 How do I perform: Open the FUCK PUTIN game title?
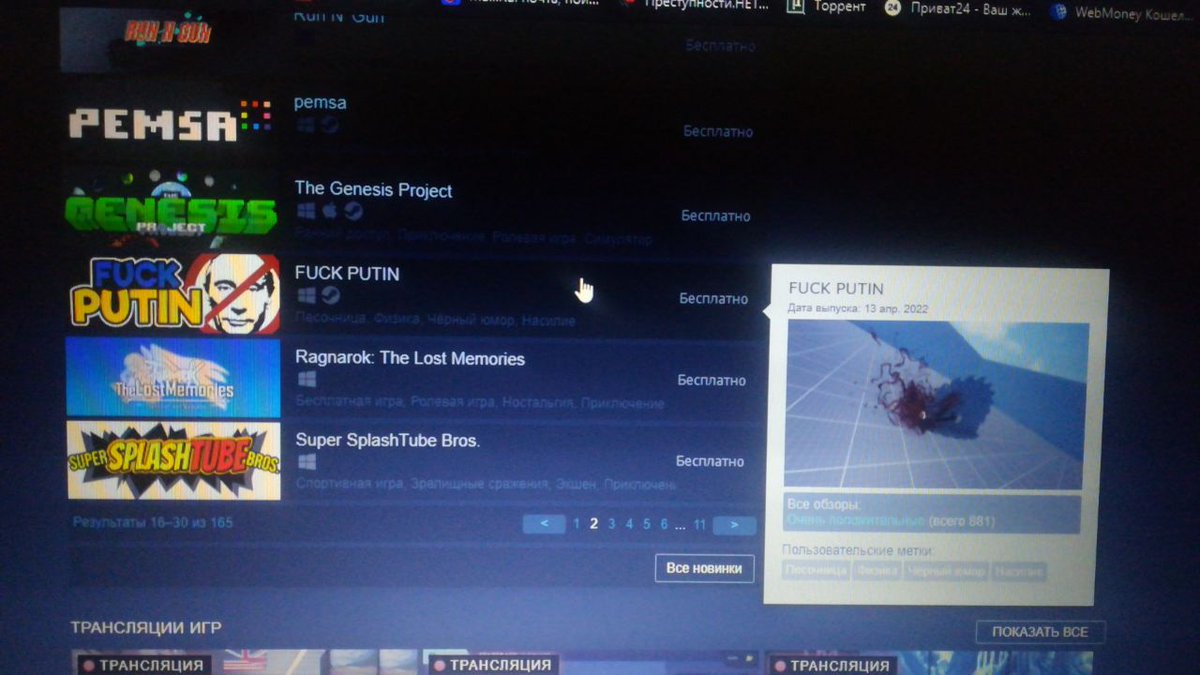(348, 273)
